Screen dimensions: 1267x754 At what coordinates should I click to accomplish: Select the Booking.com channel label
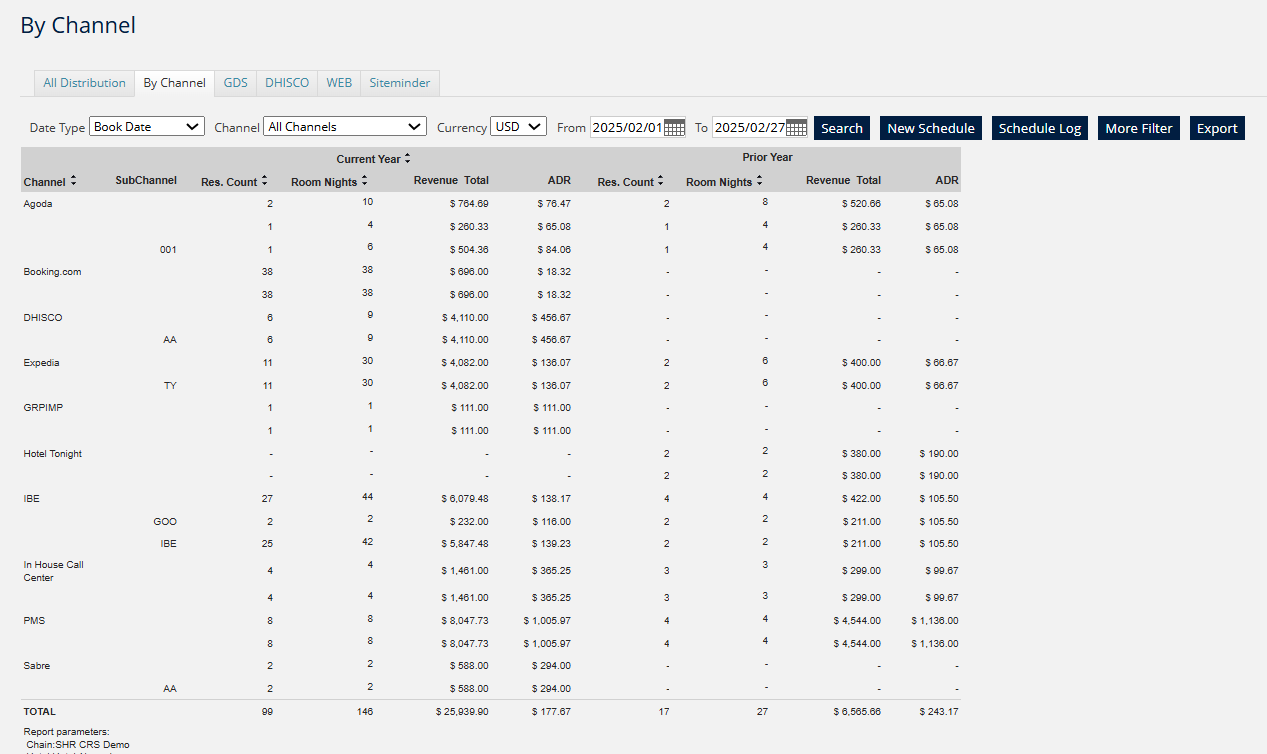(52, 271)
